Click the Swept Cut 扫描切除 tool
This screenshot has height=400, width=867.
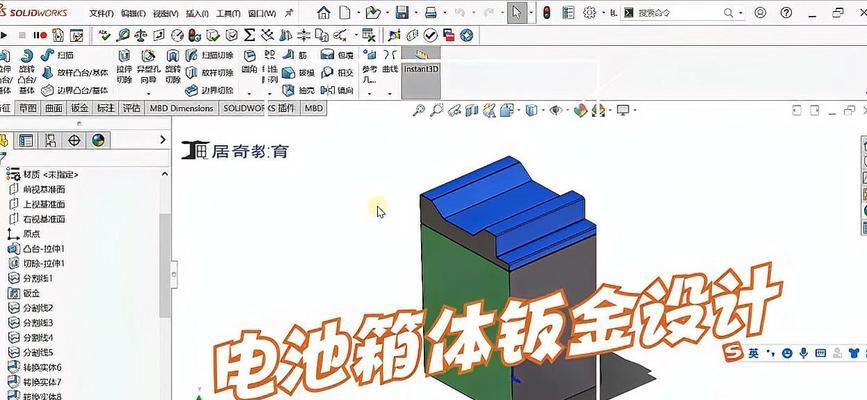click(209, 55)
